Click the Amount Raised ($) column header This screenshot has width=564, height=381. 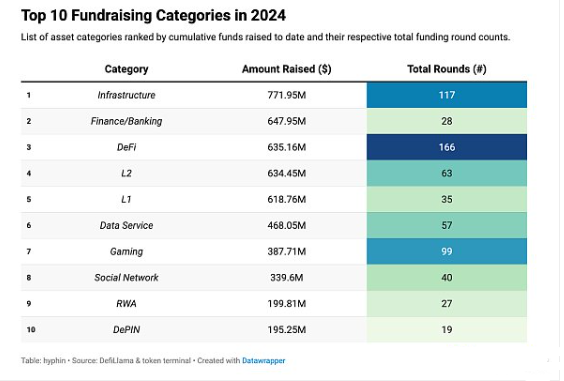[286, 69]
